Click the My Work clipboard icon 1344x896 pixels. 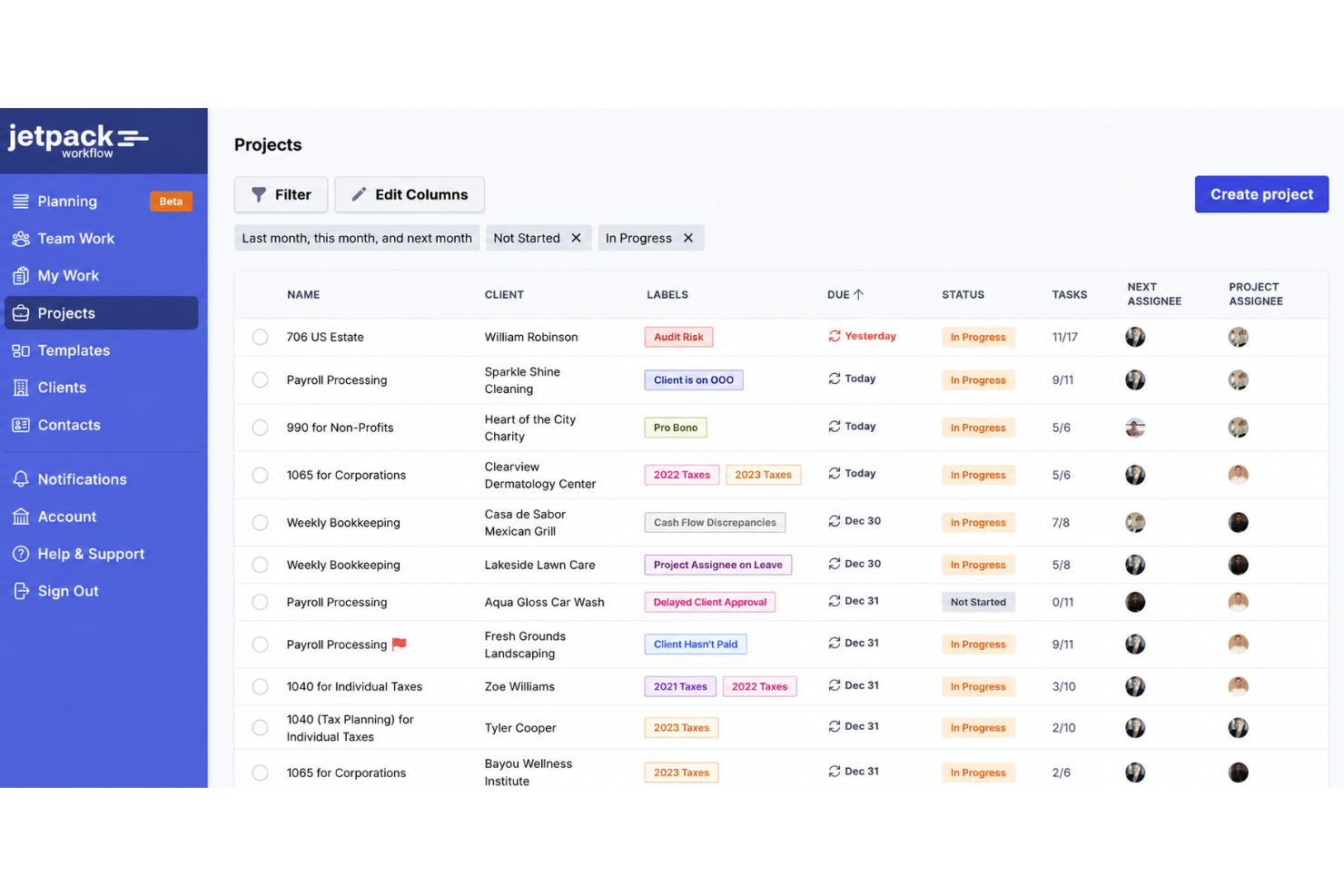pos(21,276)
